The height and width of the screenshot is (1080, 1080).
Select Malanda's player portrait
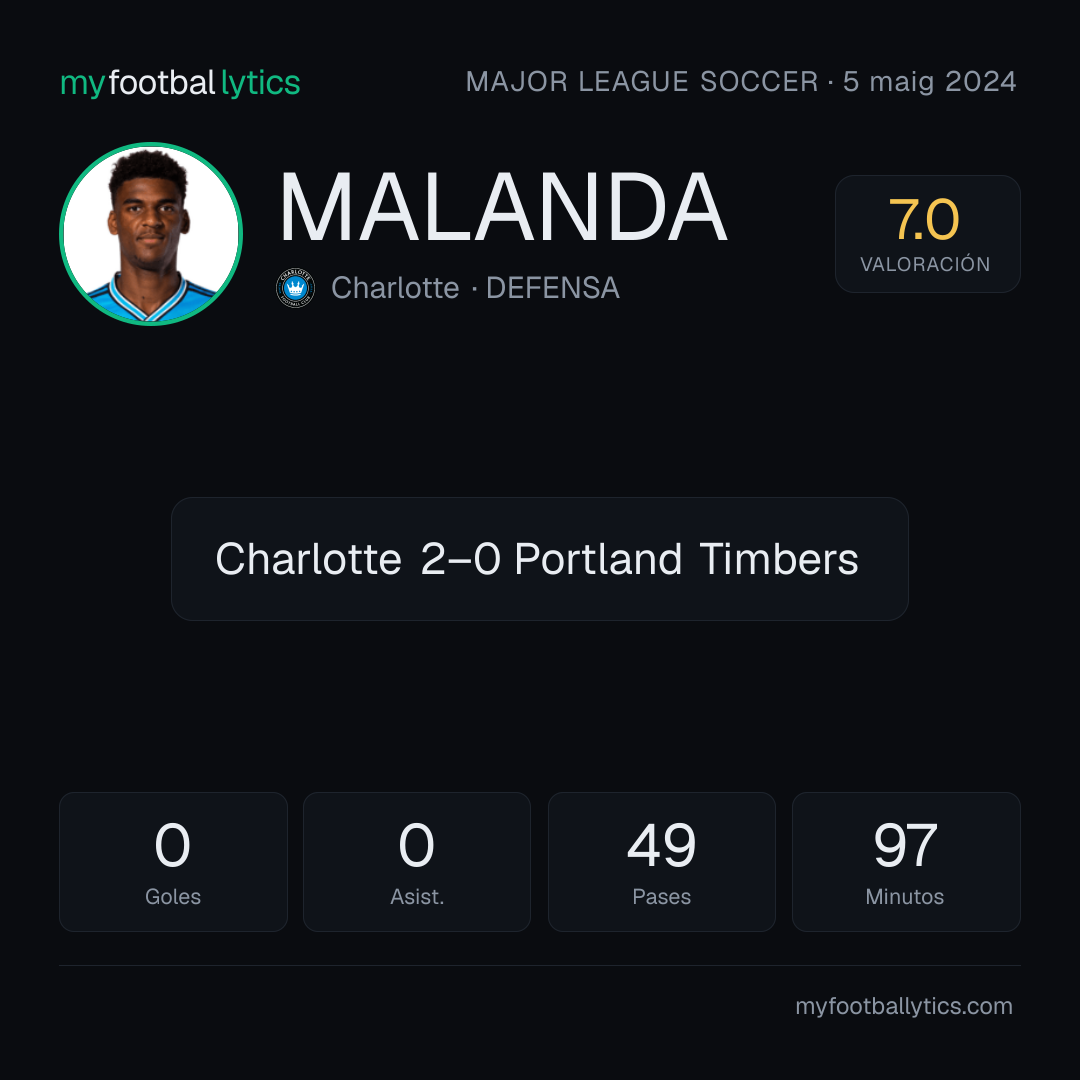click(151, 234)
